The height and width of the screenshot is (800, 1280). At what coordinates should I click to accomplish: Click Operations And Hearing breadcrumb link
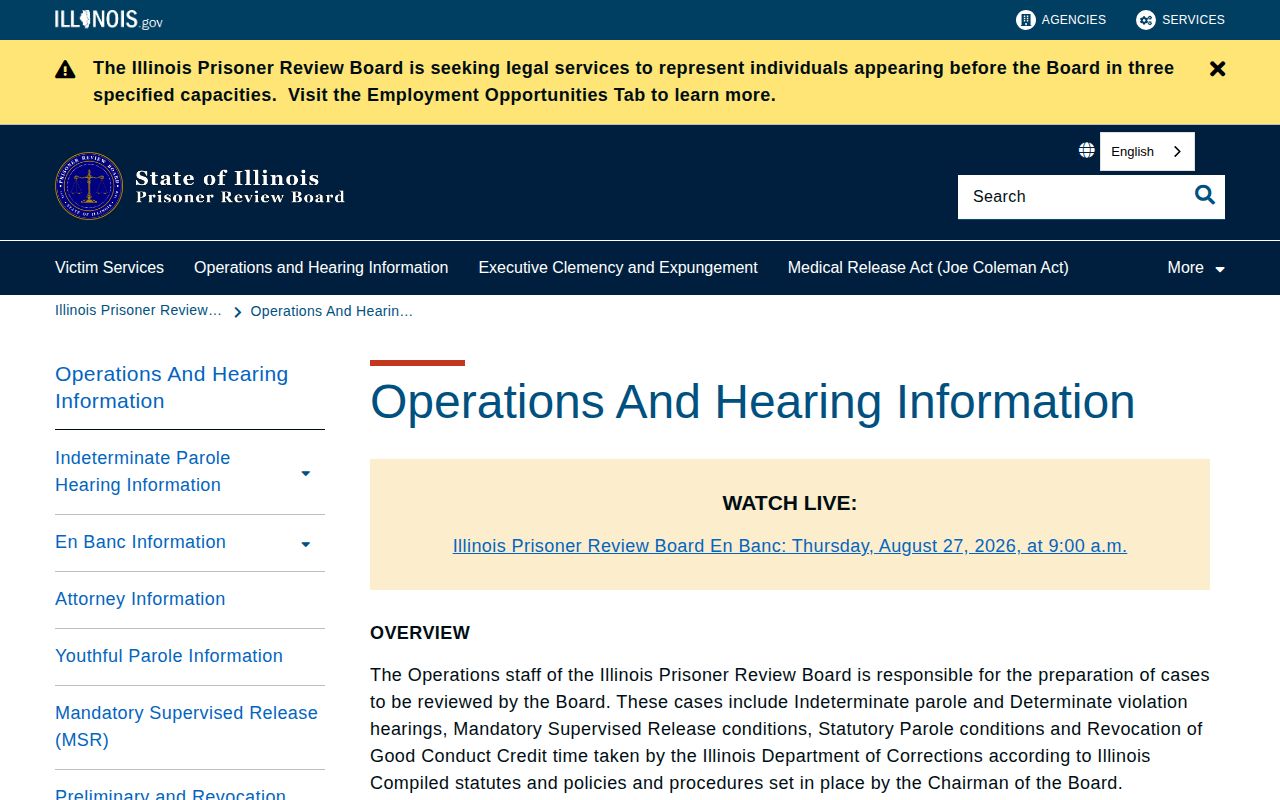pyautogui.click(x=331, y=311)
